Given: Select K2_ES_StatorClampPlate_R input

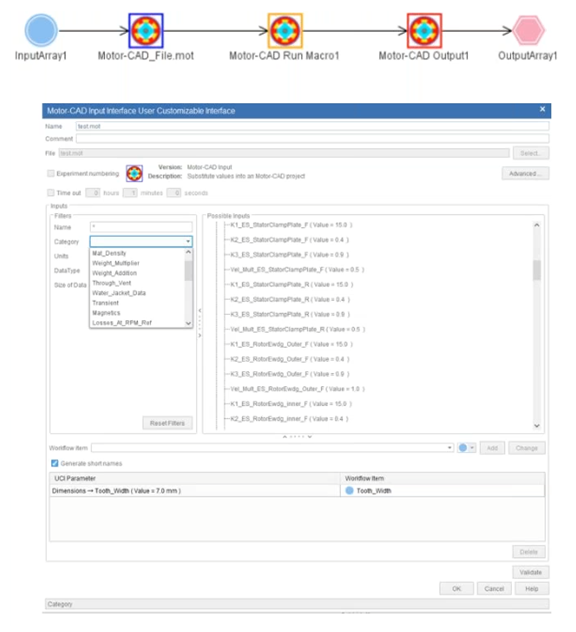Looking at the screenshot, I should click(290, 299).
